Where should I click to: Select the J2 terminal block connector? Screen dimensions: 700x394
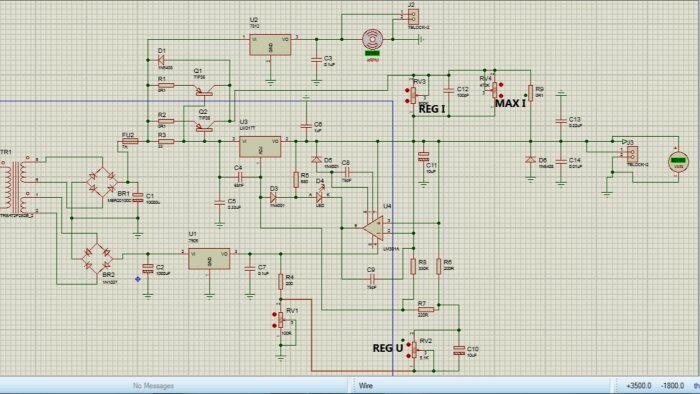[x=413, y=16]
